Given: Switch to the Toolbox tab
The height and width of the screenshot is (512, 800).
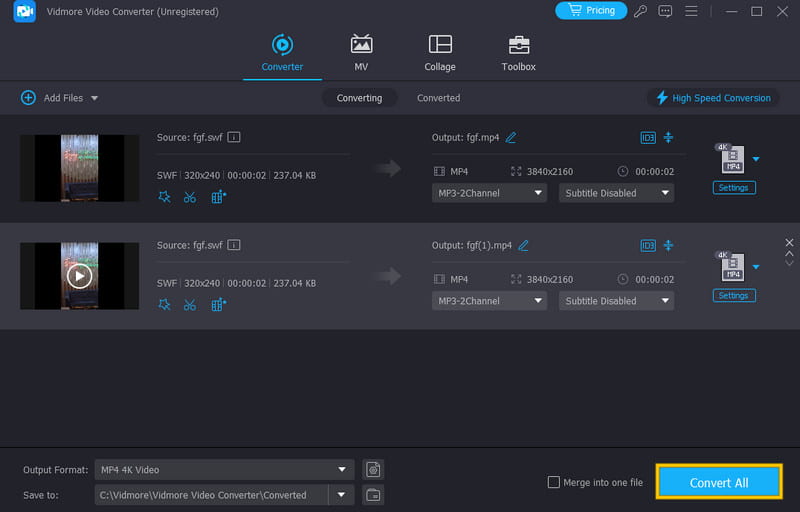Looking at the screenshot, I should tap(518, 53).
